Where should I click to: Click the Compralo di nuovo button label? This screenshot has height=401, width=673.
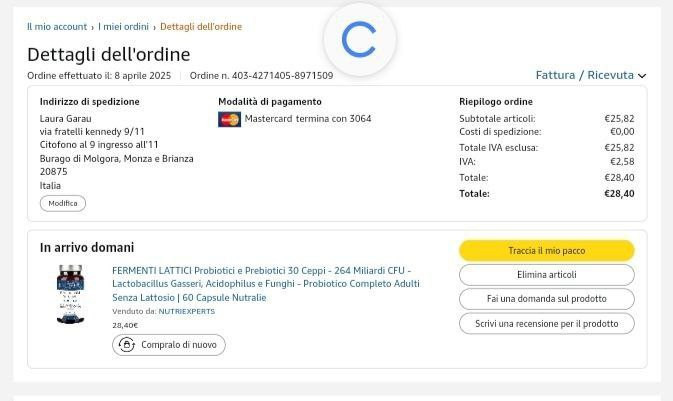[x=179, y=345]
